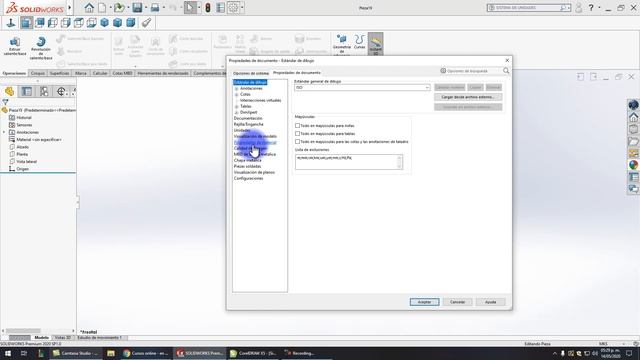Click the Aceptar button
The image size is (640, 360).
424,302
